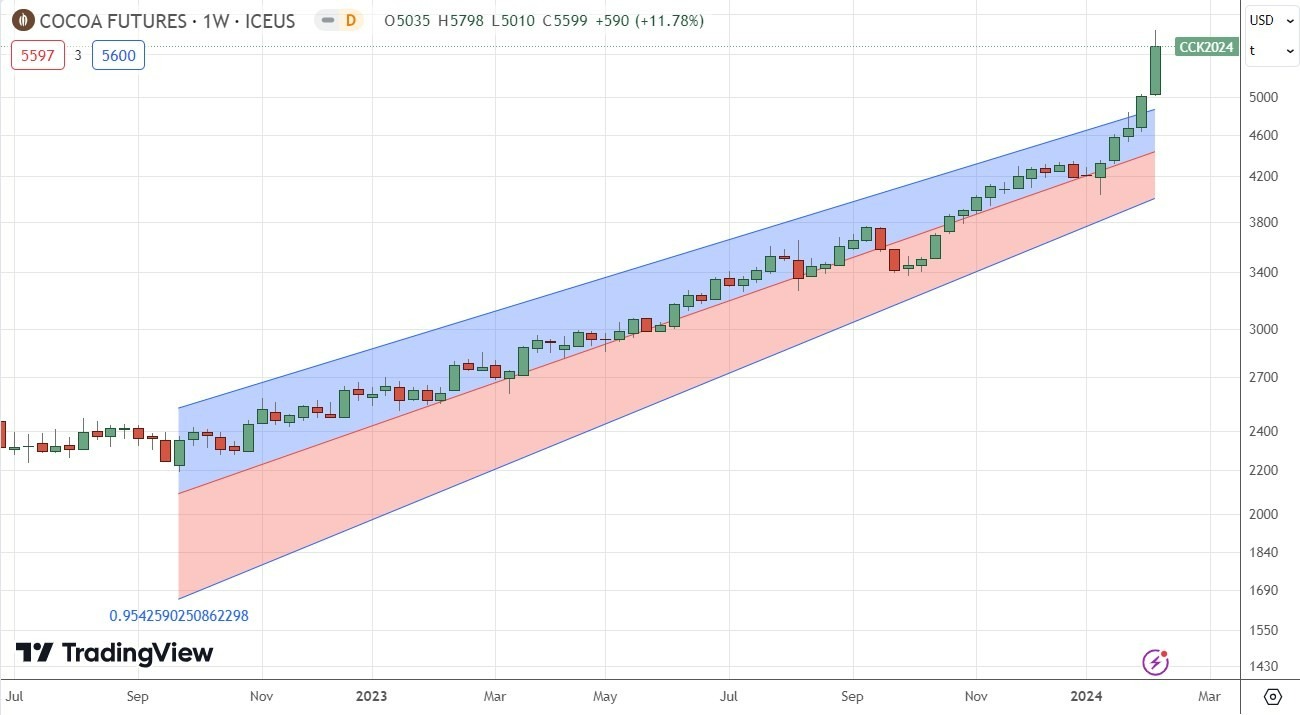1300x715 pixels.
Task: Click the blue 5600 buy price button
Action: 118,55
